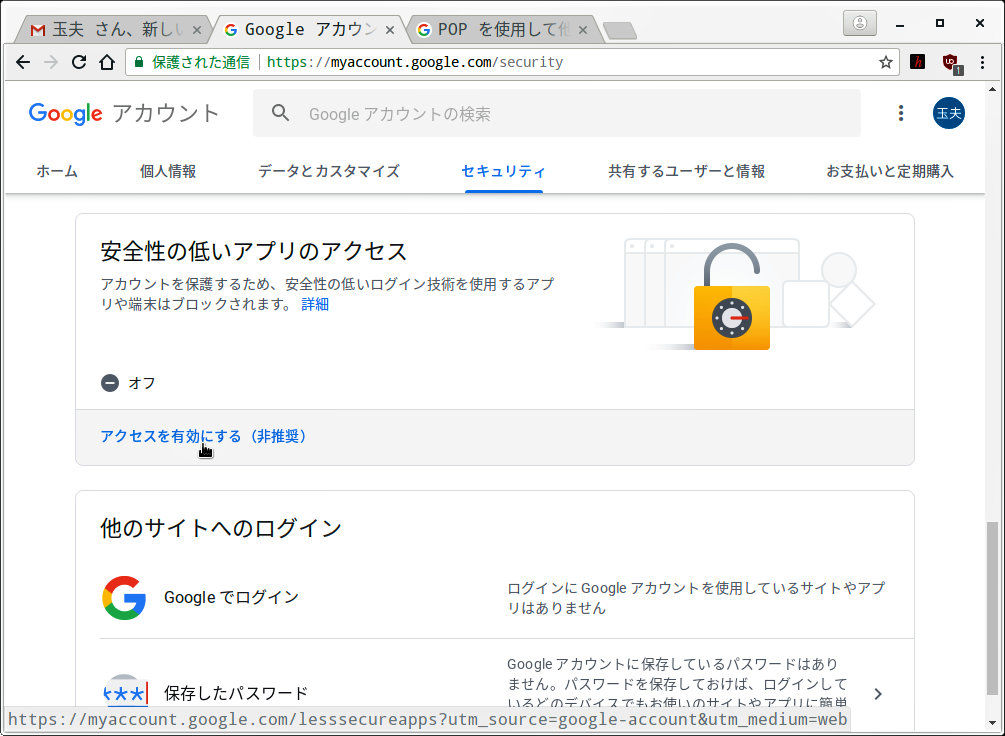The image size is (1005, 736).
Task: Click the 他のサイトへのログイン heading
Action: coord(221,528)
